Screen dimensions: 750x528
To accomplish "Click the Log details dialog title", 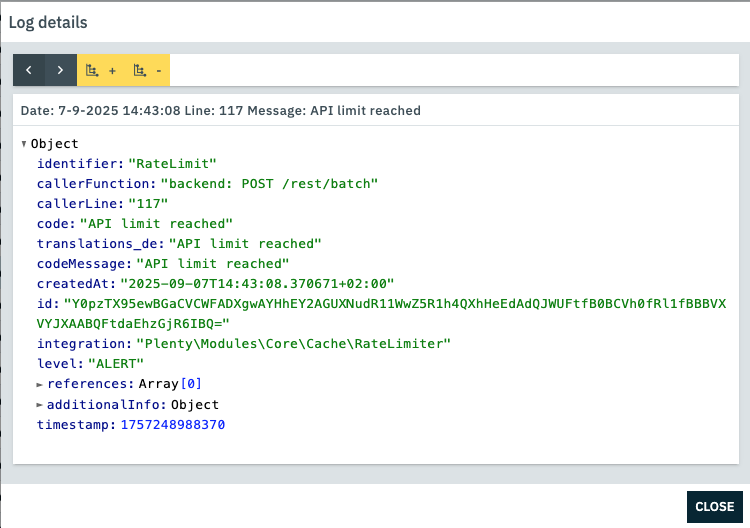I will coord(48,22).
